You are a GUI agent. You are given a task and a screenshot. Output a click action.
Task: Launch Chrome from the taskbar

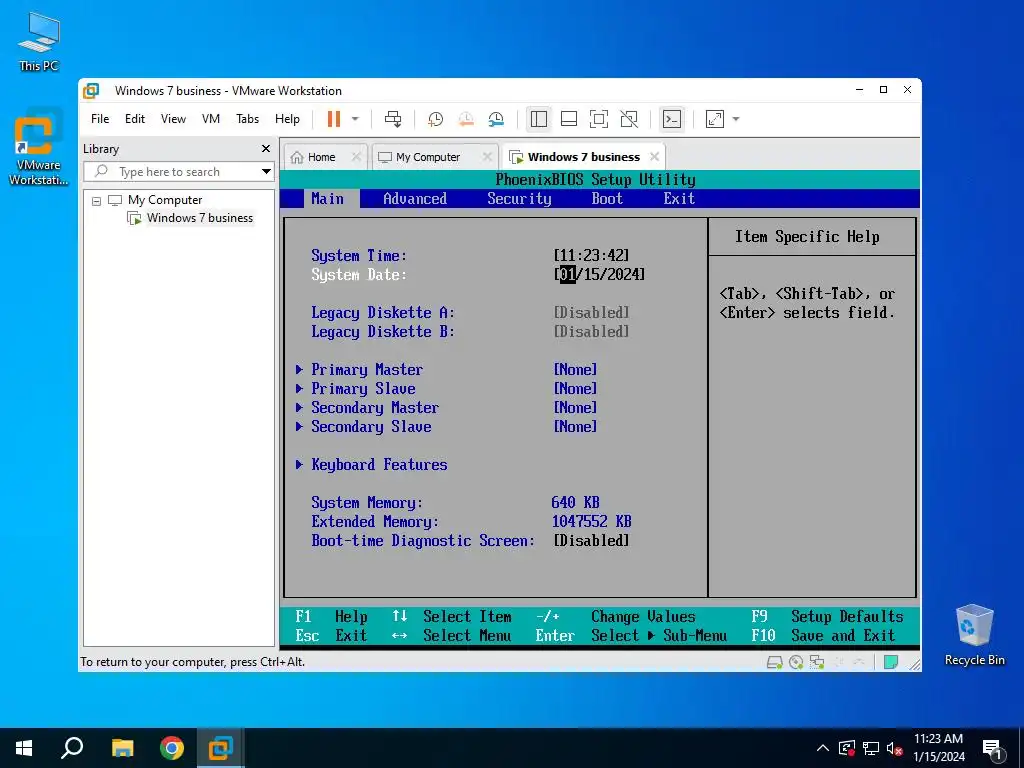point(172,748)
